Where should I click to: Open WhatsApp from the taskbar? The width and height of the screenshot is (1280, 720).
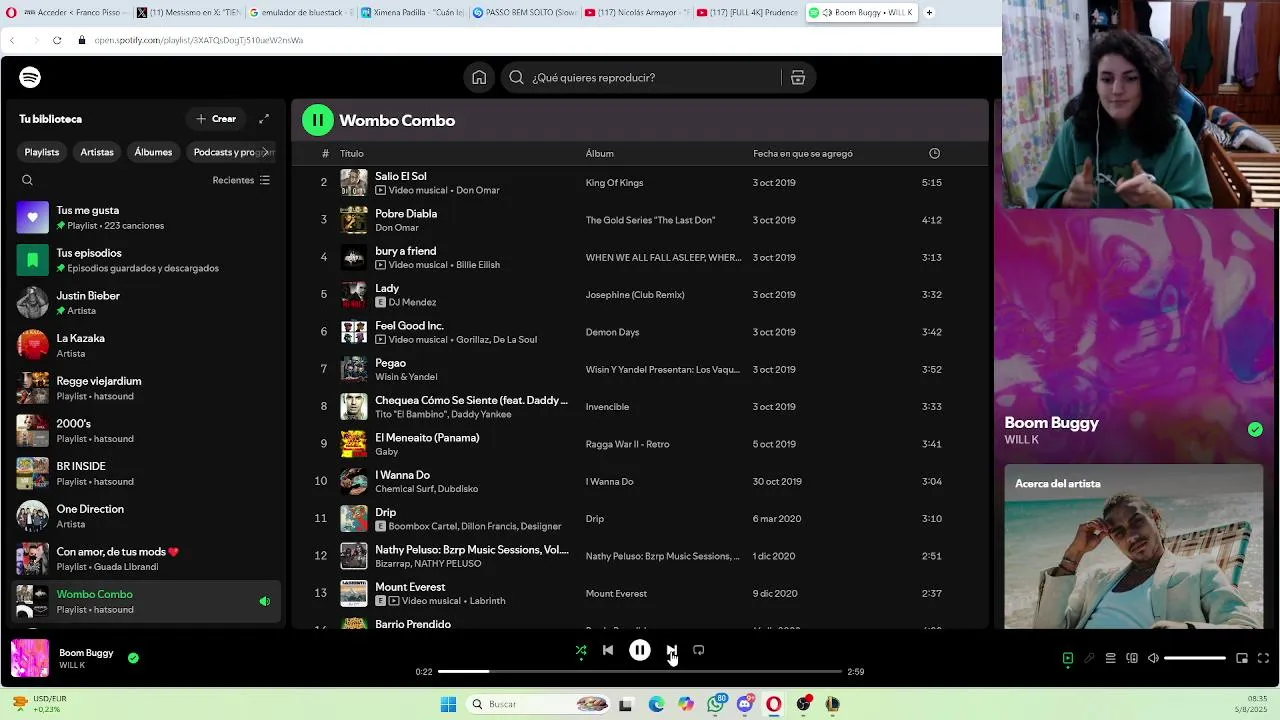[x=715, y=704]
